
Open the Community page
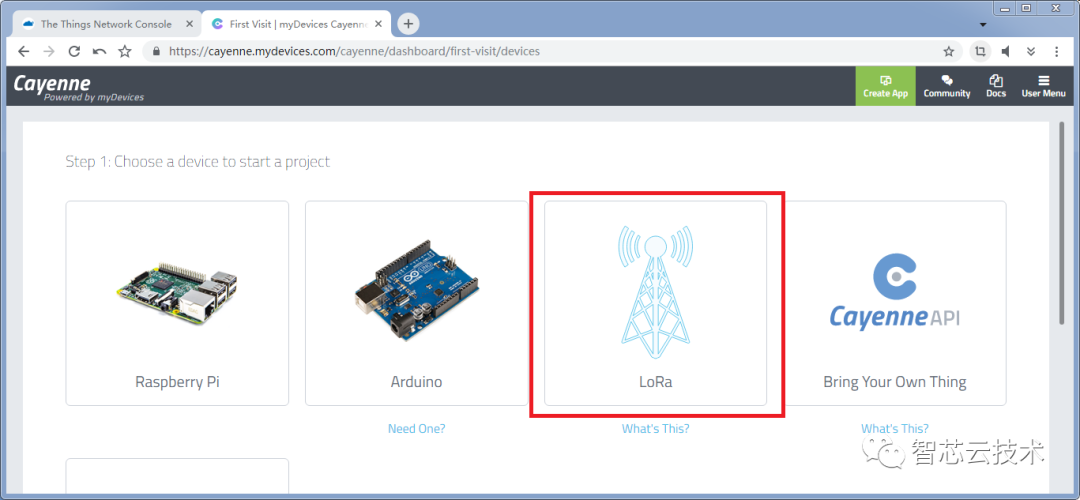[x=947, y=86]
